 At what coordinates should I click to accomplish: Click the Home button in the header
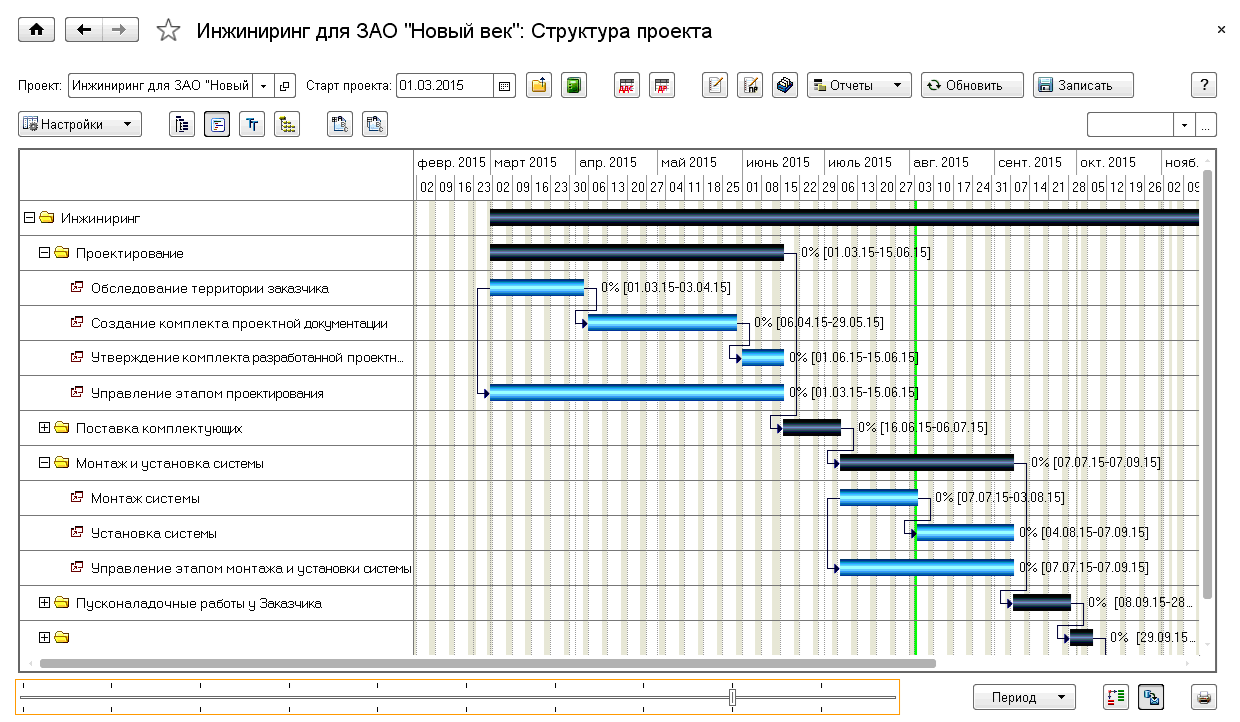[x=37, y=30]
